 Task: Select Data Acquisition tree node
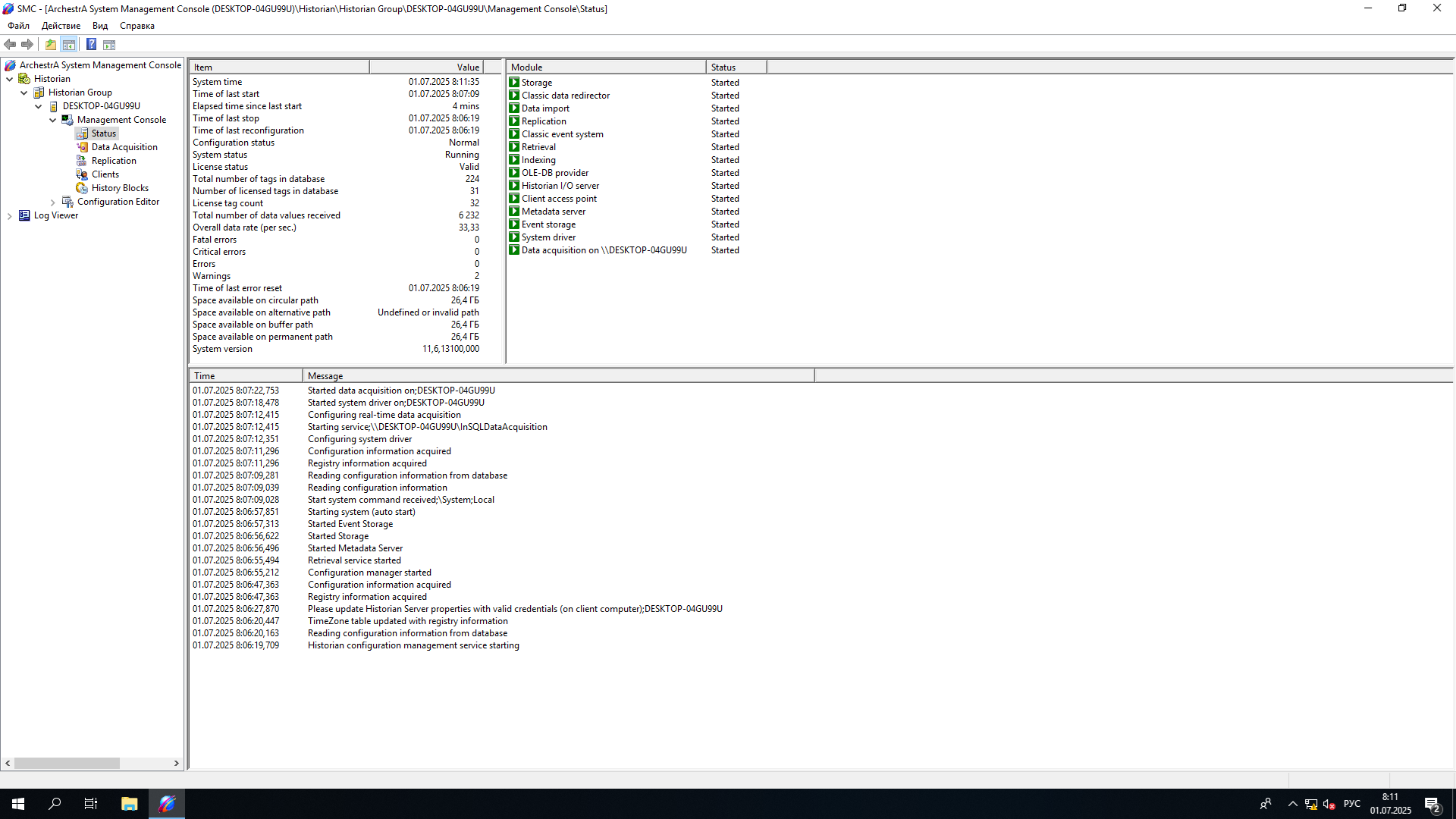tap(124, 147)
